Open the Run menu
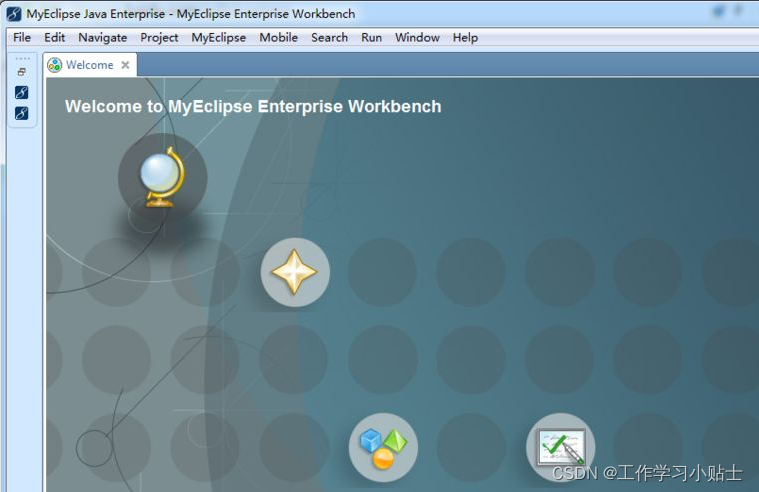Image resolution: width=759 pixels, height=492 pixels. point(371,38)
